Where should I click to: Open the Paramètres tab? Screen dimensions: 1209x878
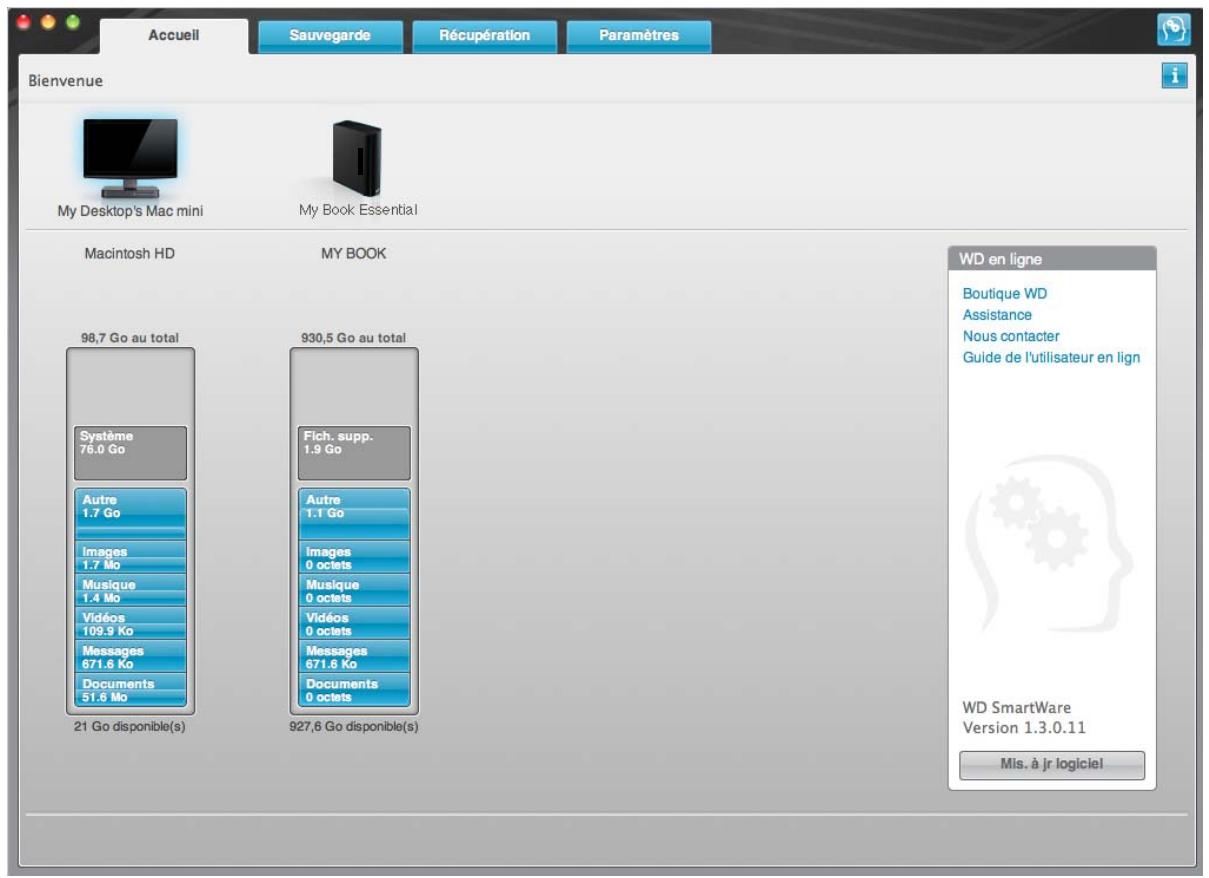639,35
